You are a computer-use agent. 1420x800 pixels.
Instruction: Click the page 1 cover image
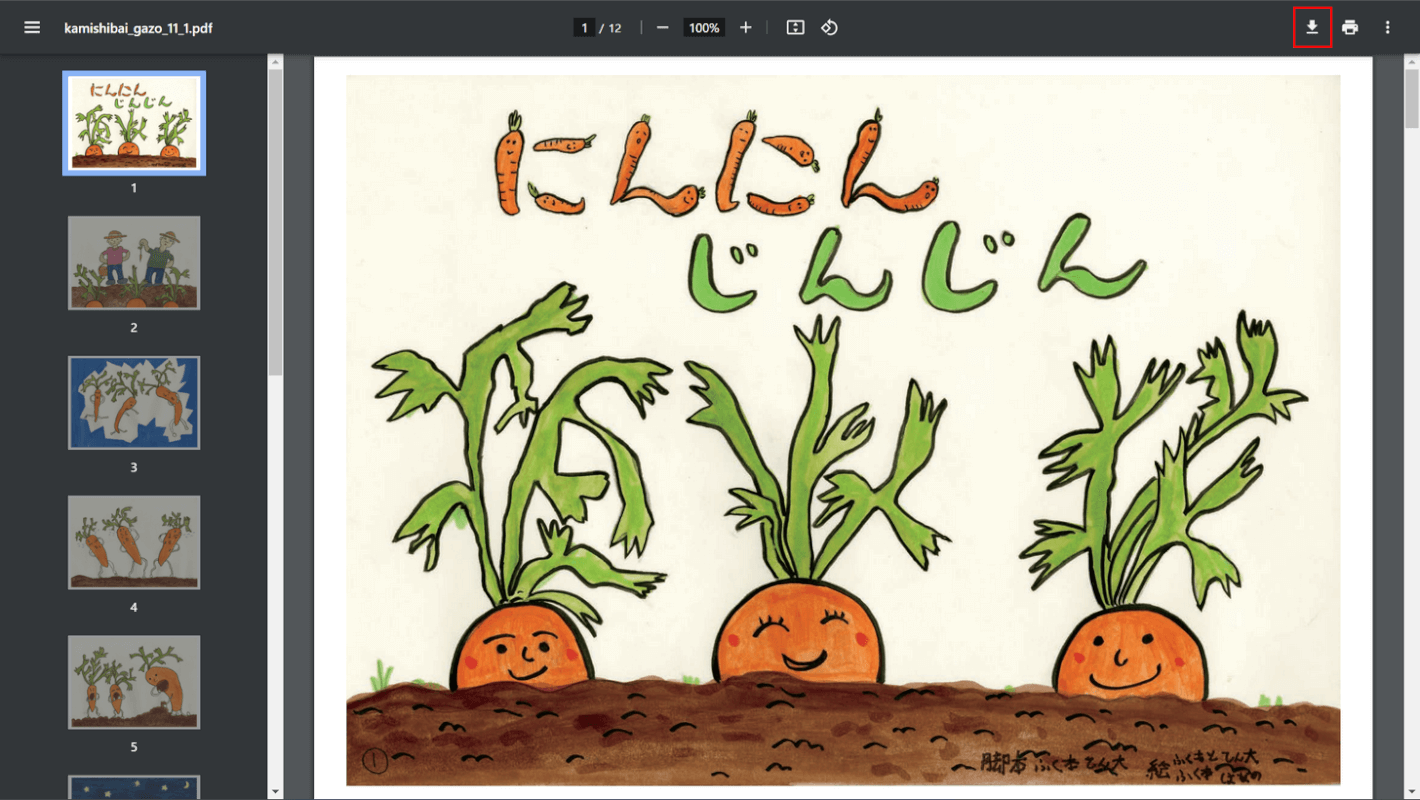tap(843, 430)
